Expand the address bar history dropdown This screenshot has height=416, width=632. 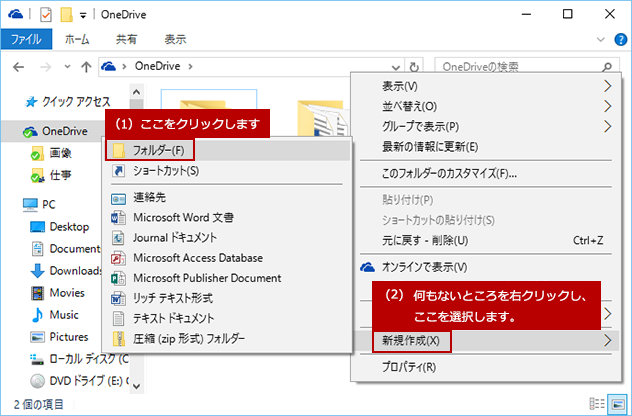click(396, 67)
